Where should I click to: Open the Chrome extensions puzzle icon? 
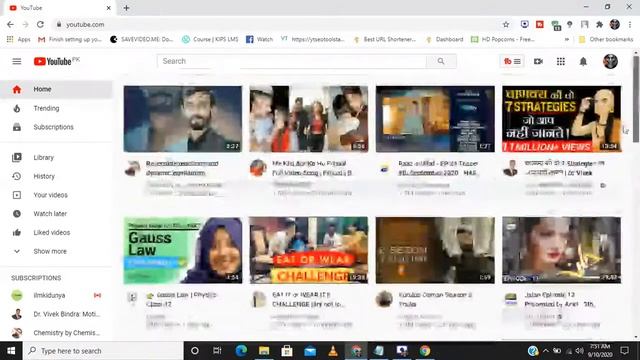tap(600, 24)
